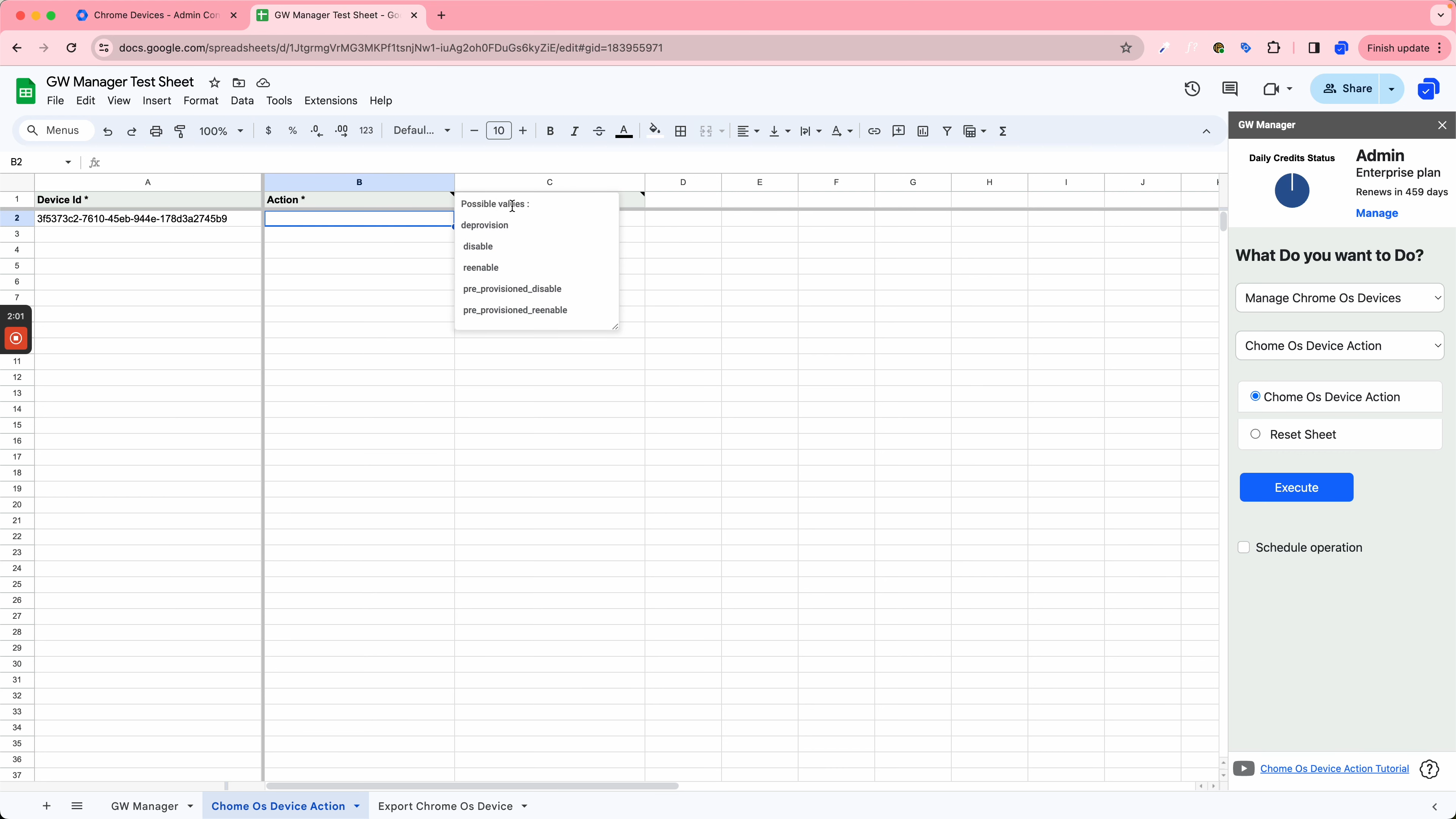Insert chart icon in toolbar
The width and height of the screenshot is (1456, 819).
(x=923, y=131)
